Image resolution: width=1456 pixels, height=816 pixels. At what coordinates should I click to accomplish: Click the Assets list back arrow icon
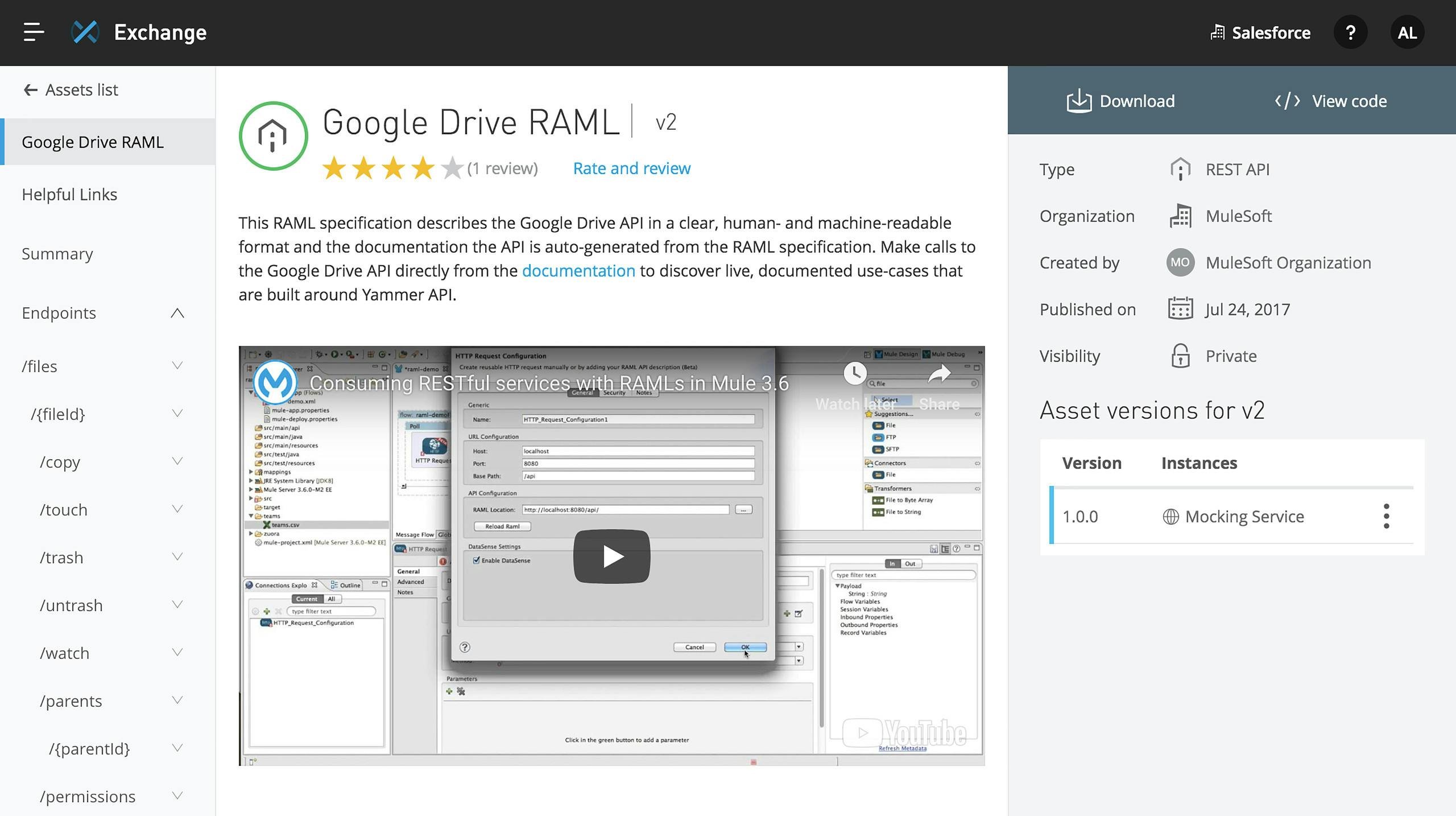[29, 90]
